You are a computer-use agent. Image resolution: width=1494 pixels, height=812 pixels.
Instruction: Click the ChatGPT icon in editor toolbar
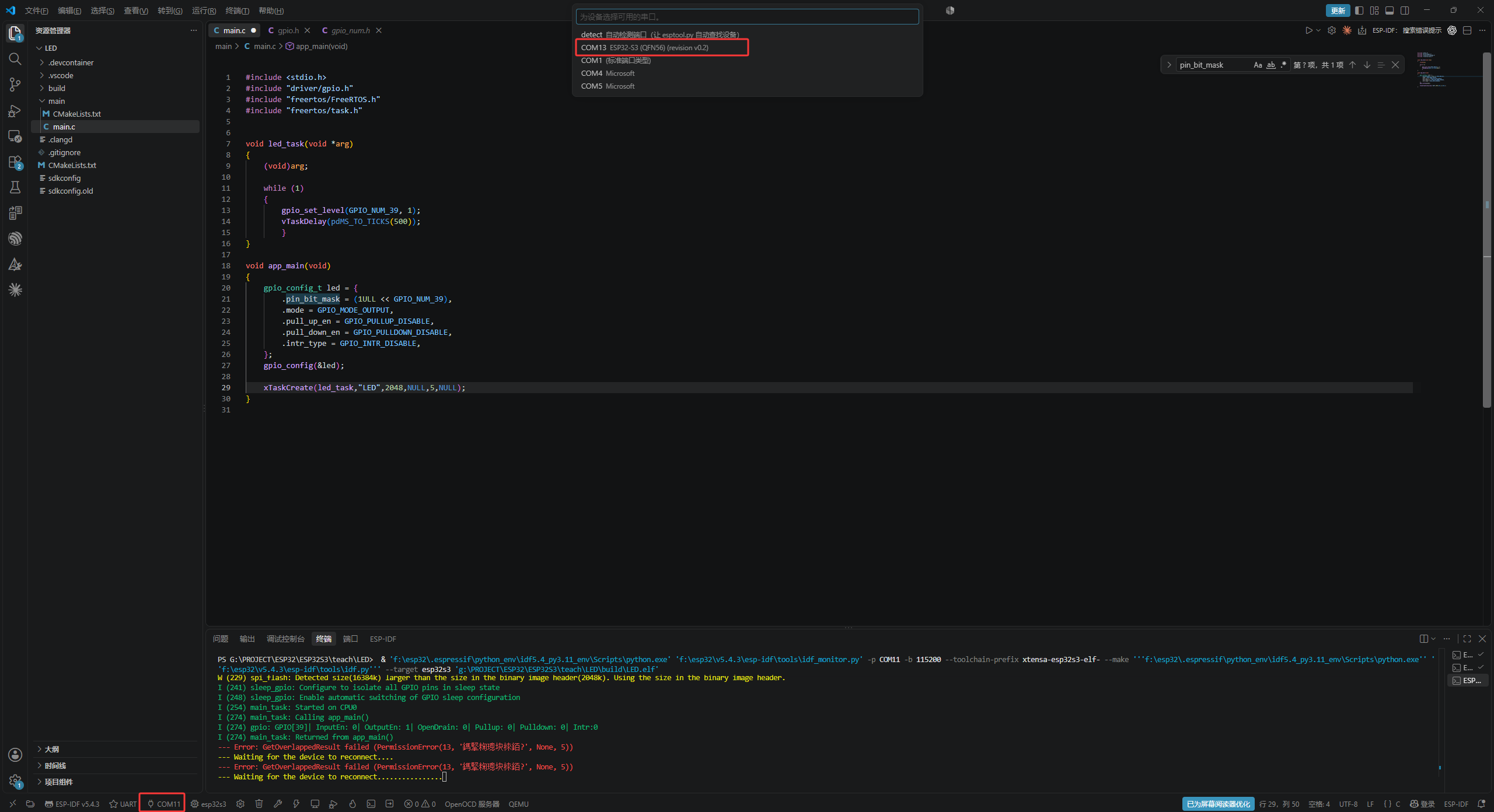click(1452, 30)
